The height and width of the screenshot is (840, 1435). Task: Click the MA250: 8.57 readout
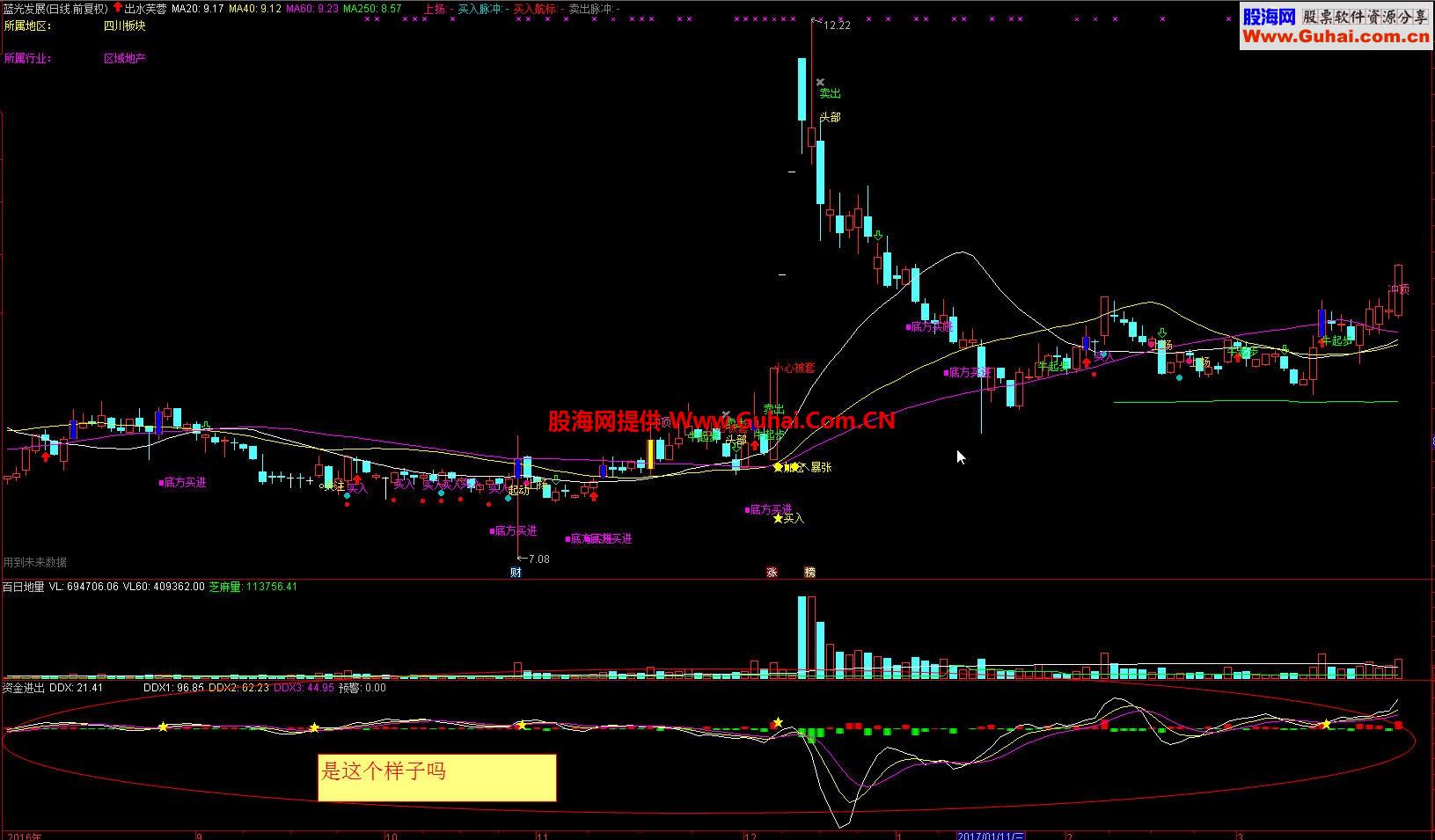[x=372, y=8]
